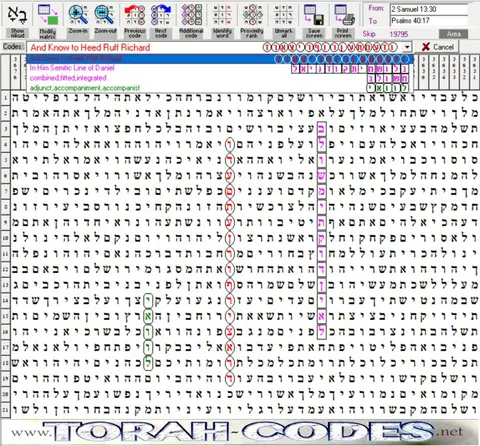The image size is (480, 446).
Task: Click the Unmark all label button
Action: pyautogui.click(x=283, y=33)
